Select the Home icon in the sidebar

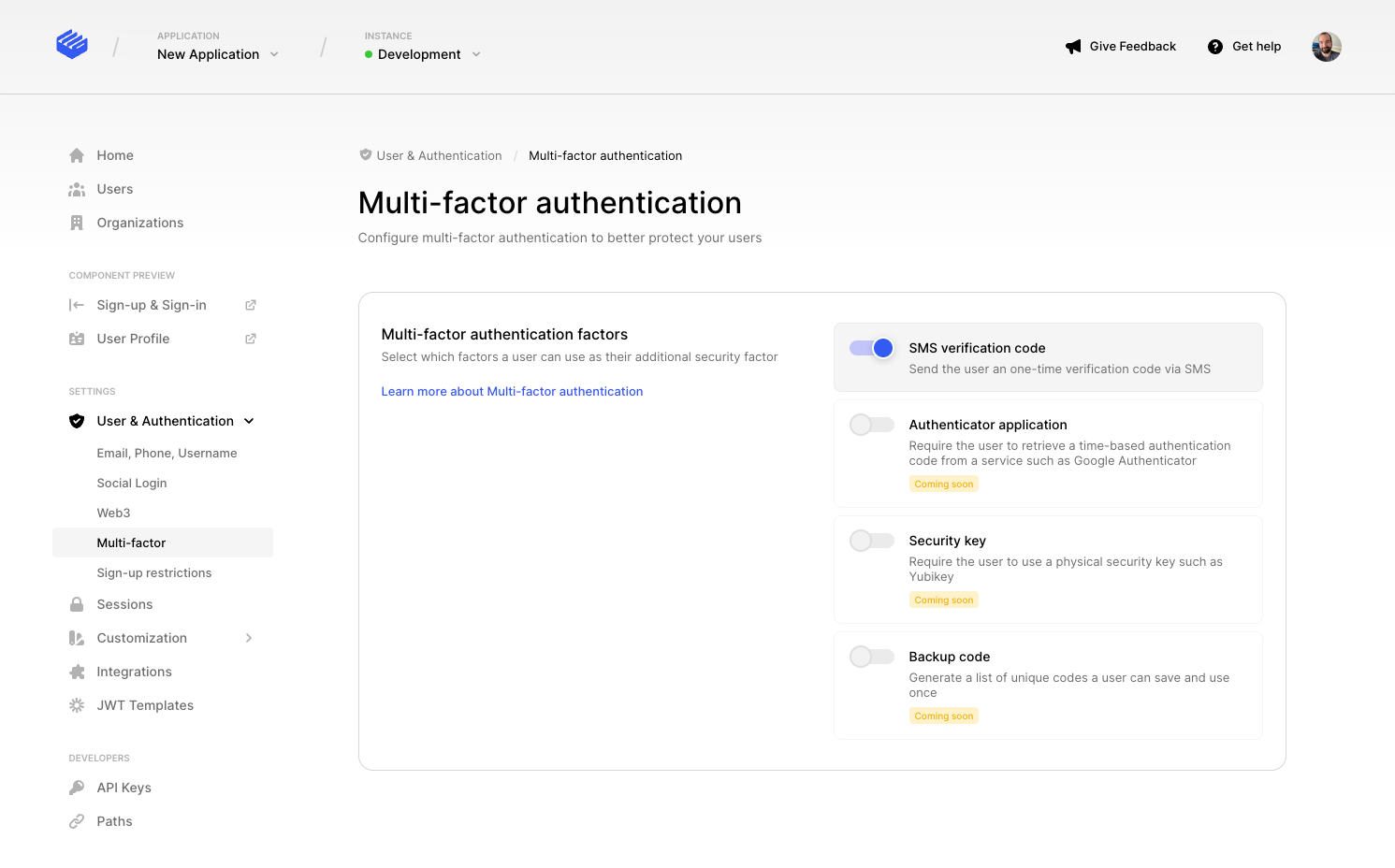pyautogui.click(x=78, y=154)
